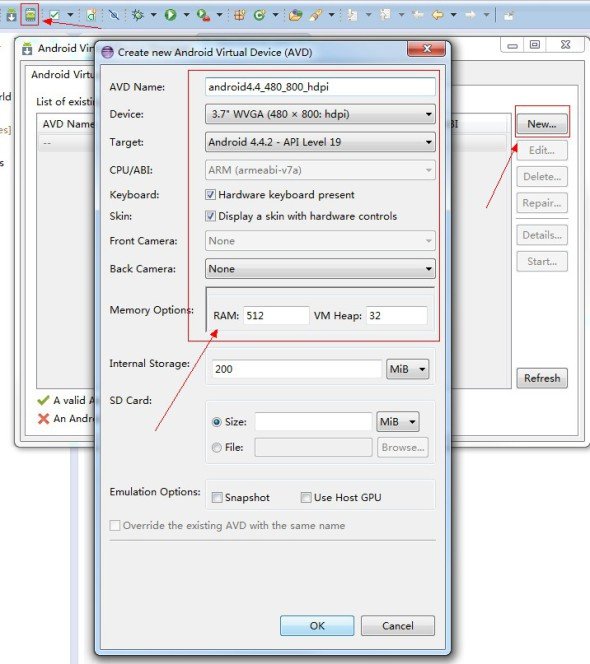Click the CPU/ABI ARM combo box
Screen dimensions: 590x664
pos(320,170)
